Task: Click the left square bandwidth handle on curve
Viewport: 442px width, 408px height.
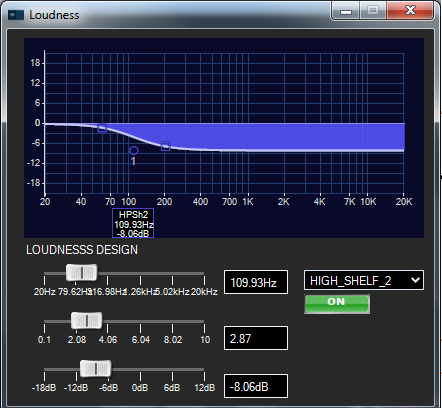Action: (x=102, y=128)
